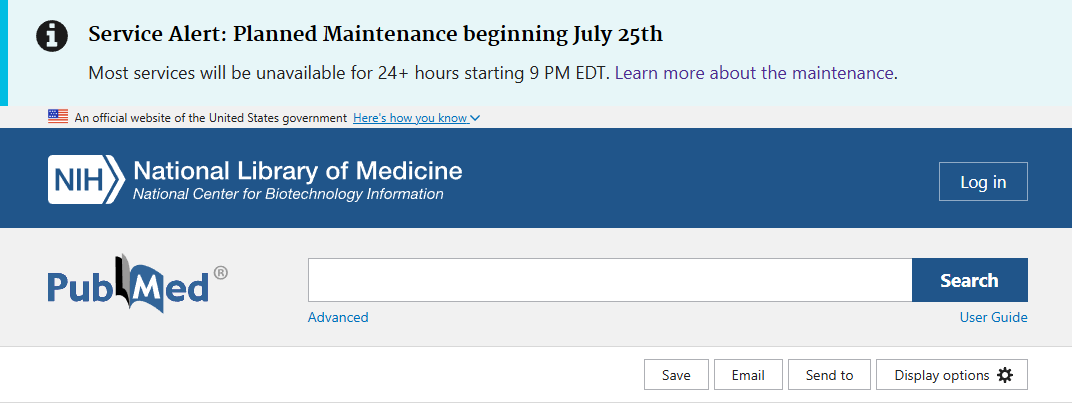Open the "Here's how you know" link
1072x409 pixels.
click(410, 118)
